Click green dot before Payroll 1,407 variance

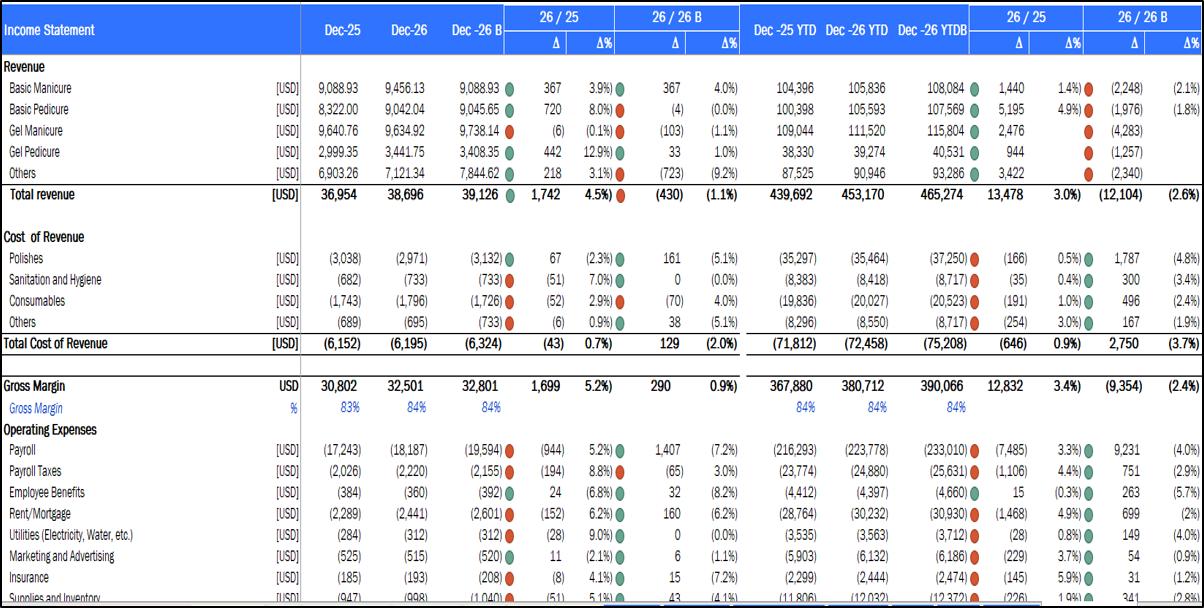(621, 450)
